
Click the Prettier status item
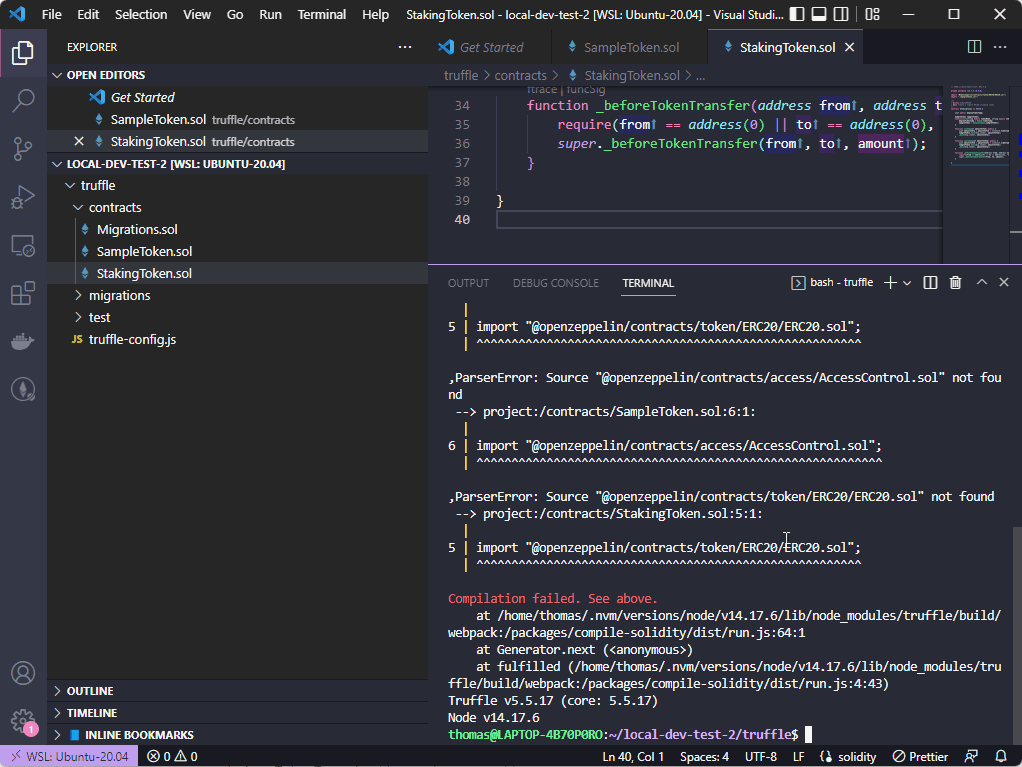(920, 757)
